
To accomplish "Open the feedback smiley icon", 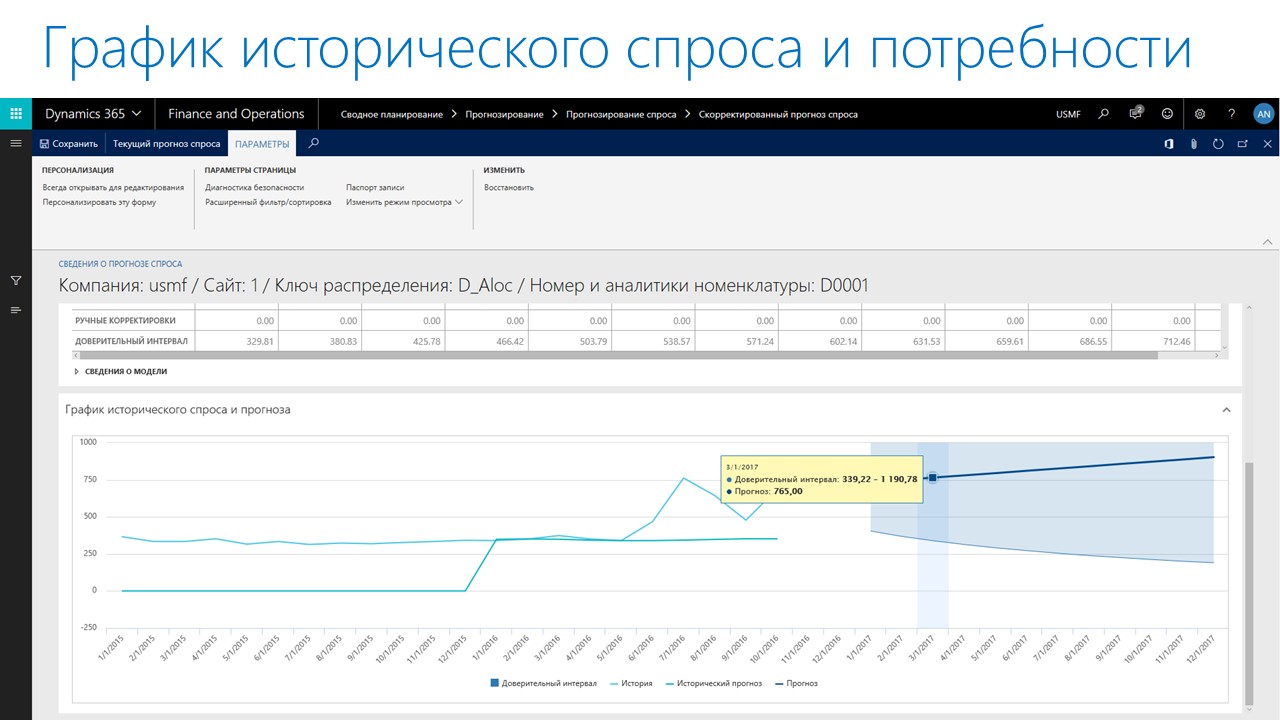I will click(1167, 114).
